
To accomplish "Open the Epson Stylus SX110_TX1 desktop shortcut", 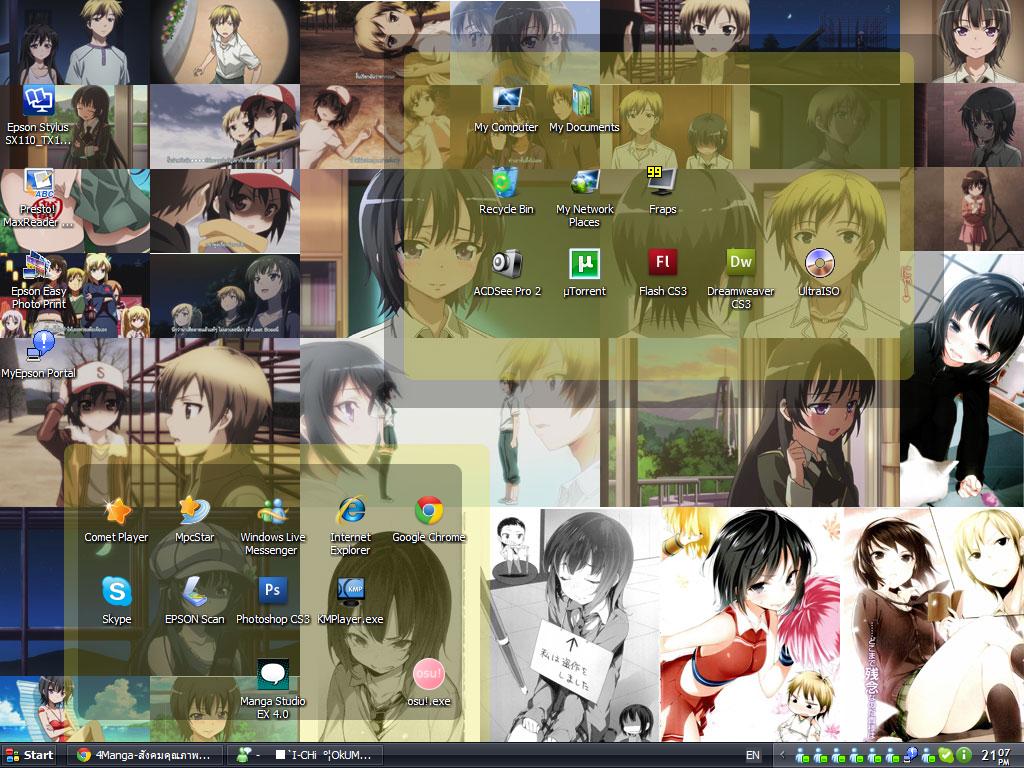I will (38, 116).
